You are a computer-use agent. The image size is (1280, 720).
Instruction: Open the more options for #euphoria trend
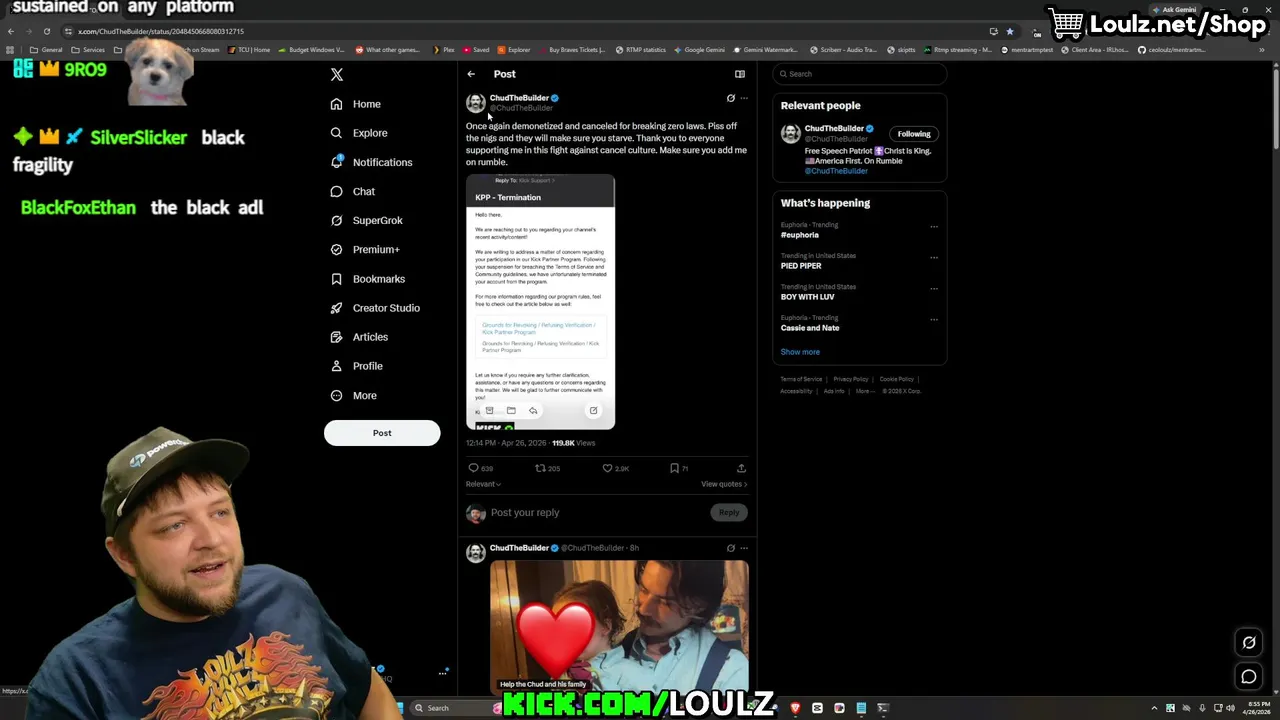(934, 226)
